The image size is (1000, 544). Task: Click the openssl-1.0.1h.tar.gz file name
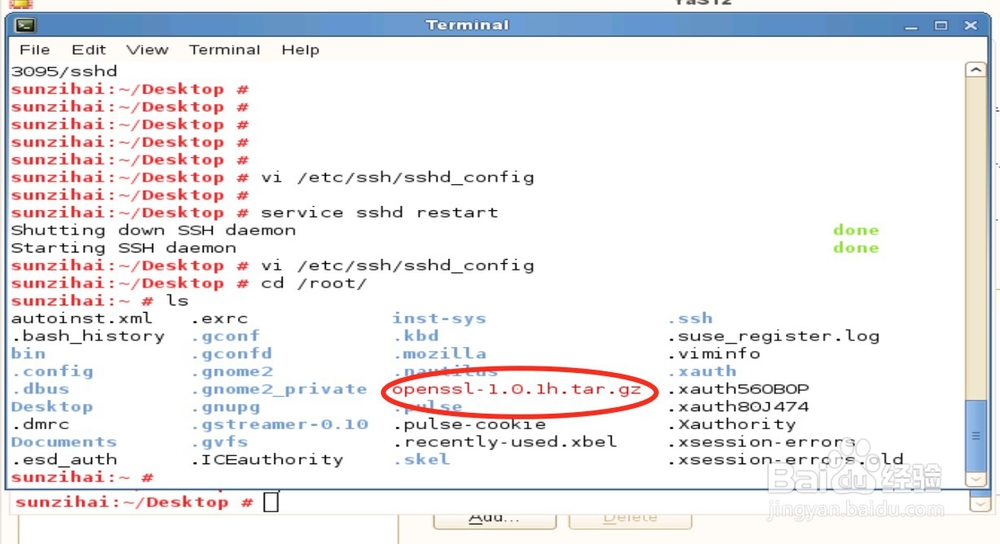point(517,389)
